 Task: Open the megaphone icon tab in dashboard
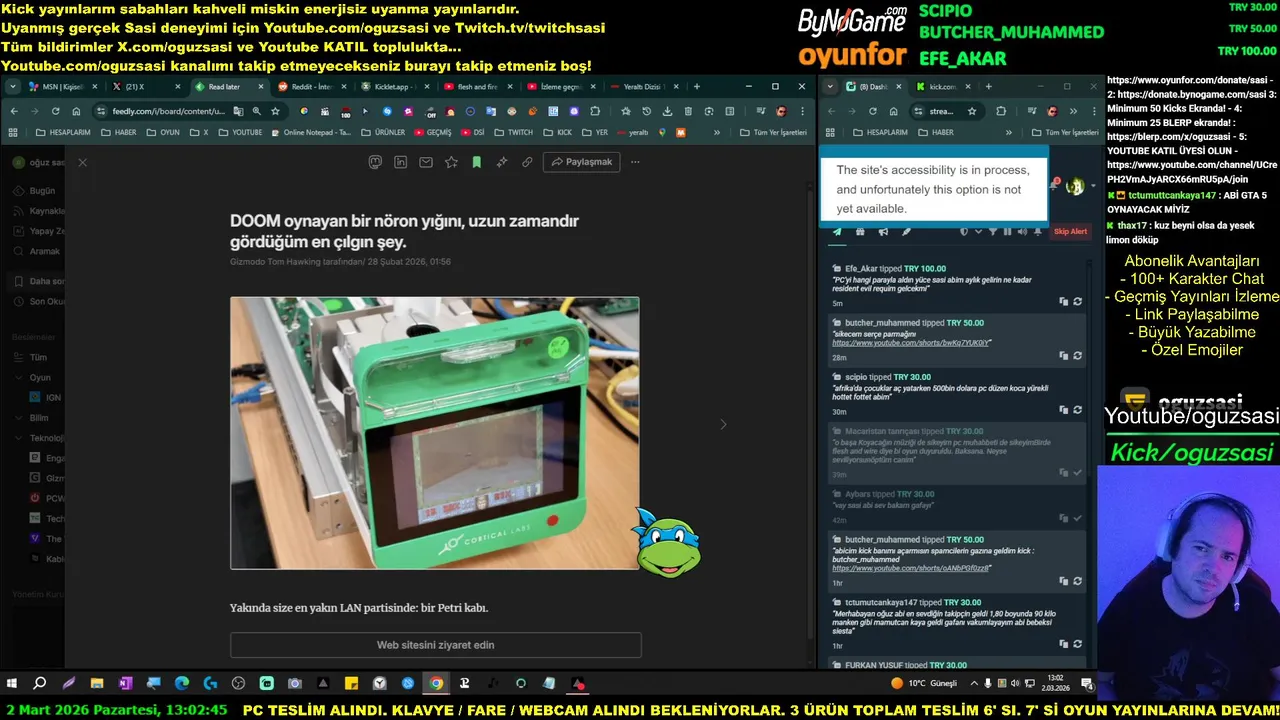[883, 232]
